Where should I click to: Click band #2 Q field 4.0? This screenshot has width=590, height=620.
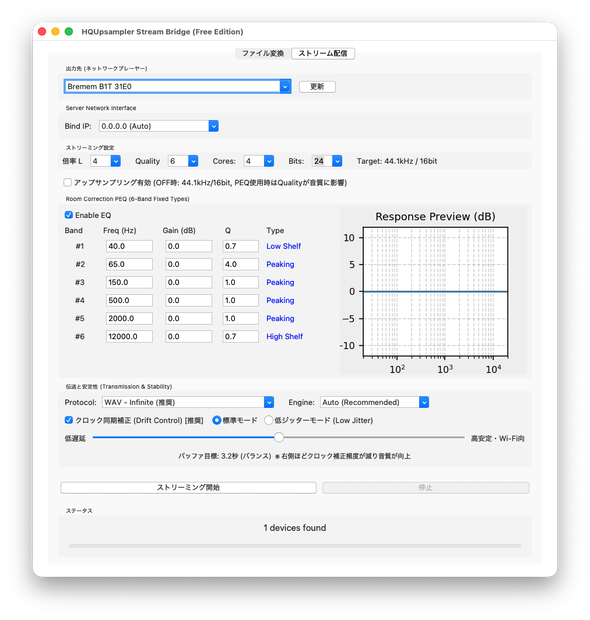pos(240,264)
